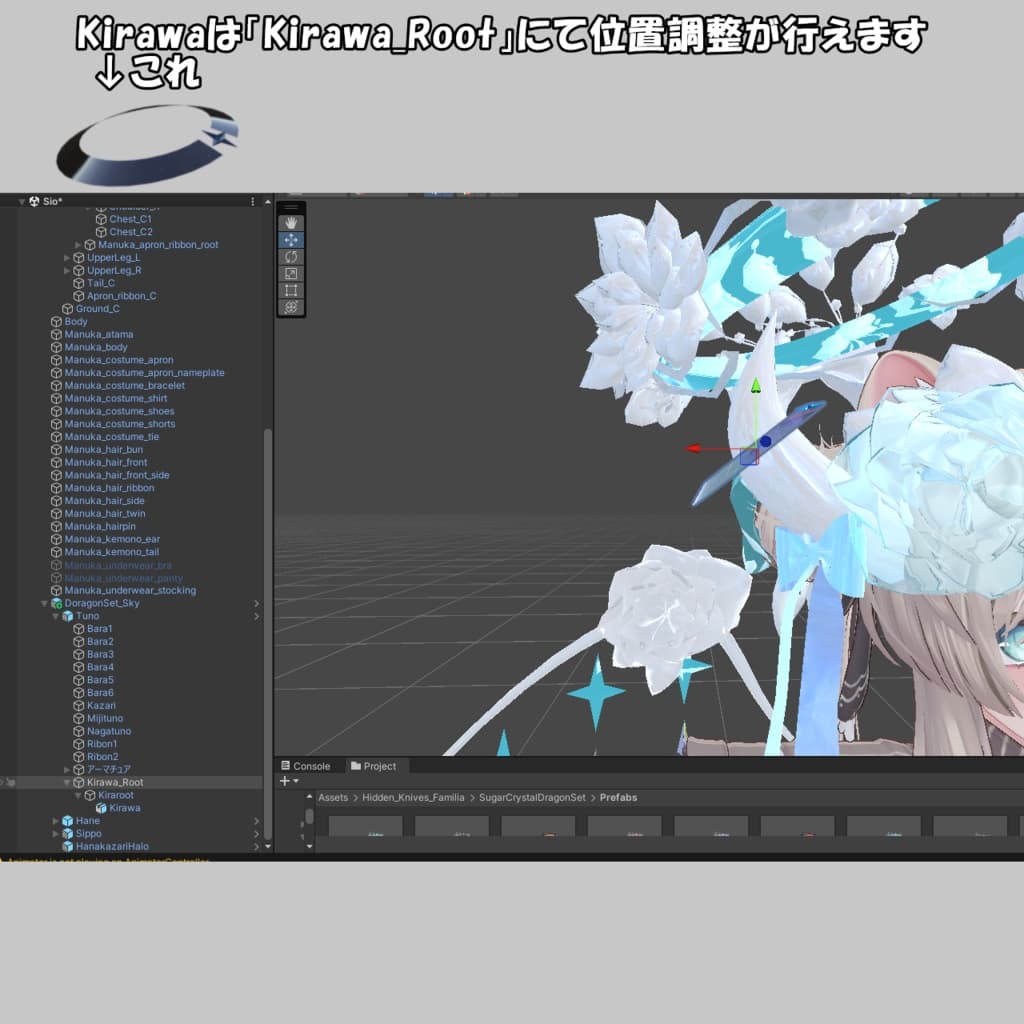Toggle pickability of Kirawa_Root
This screenshot has height=1024, width=1024.
coord(11,782)
